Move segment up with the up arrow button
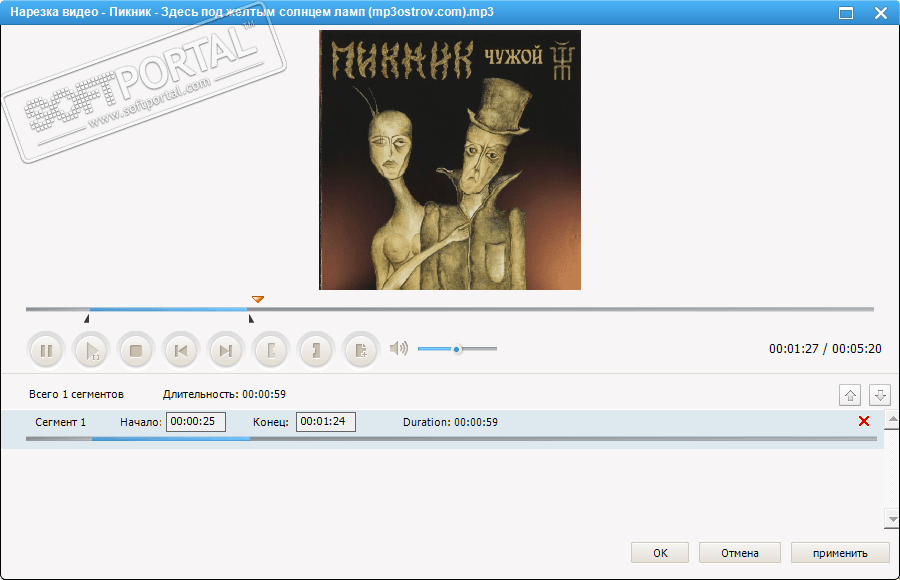 (850, 395)
